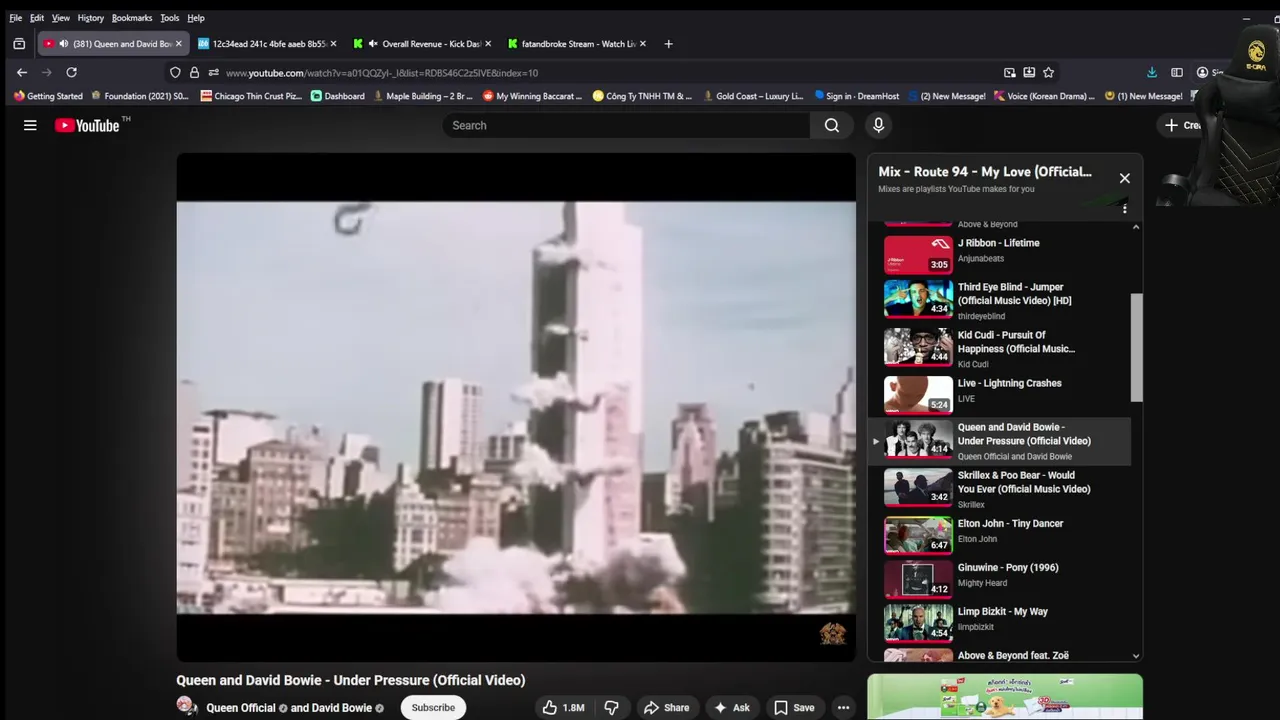Open the advertisement banner below playlist
Viewport: 1280px width, 720px height.
coord(1005,697)
